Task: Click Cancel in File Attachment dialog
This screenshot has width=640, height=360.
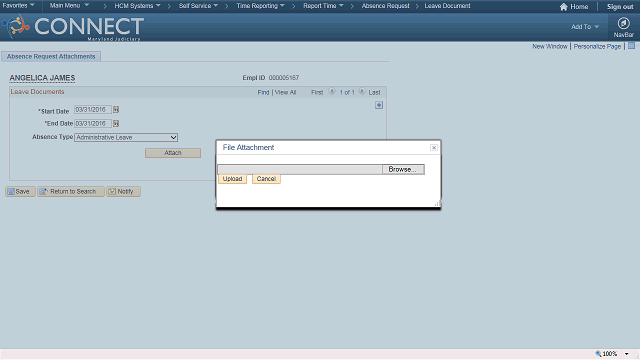Action: point(266,179)
